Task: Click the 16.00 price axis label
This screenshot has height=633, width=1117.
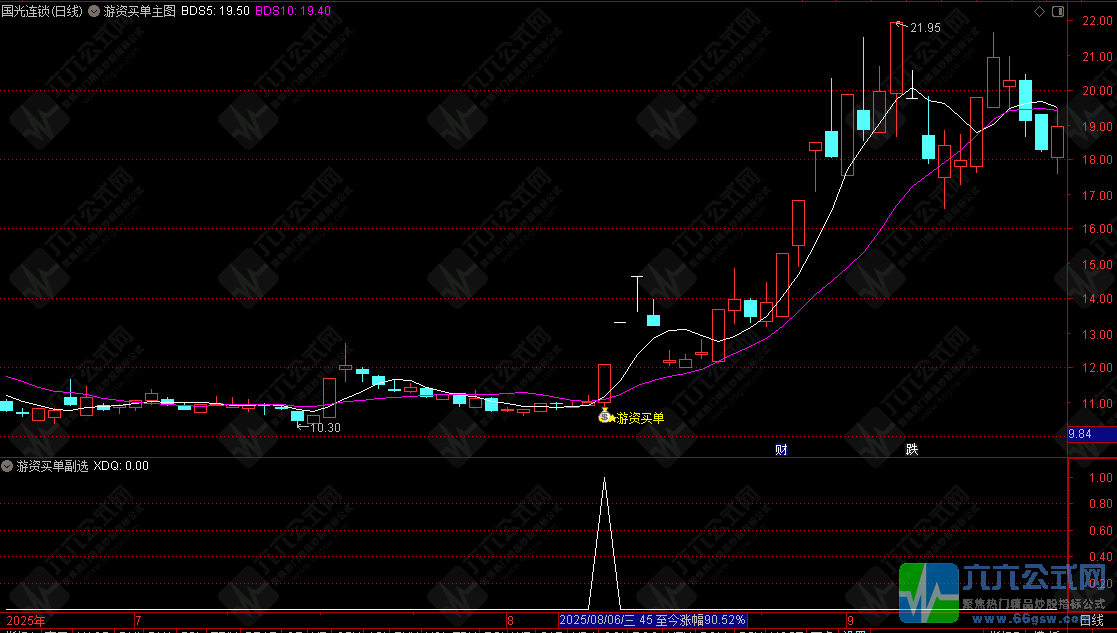Action: tap(1097, 229)
